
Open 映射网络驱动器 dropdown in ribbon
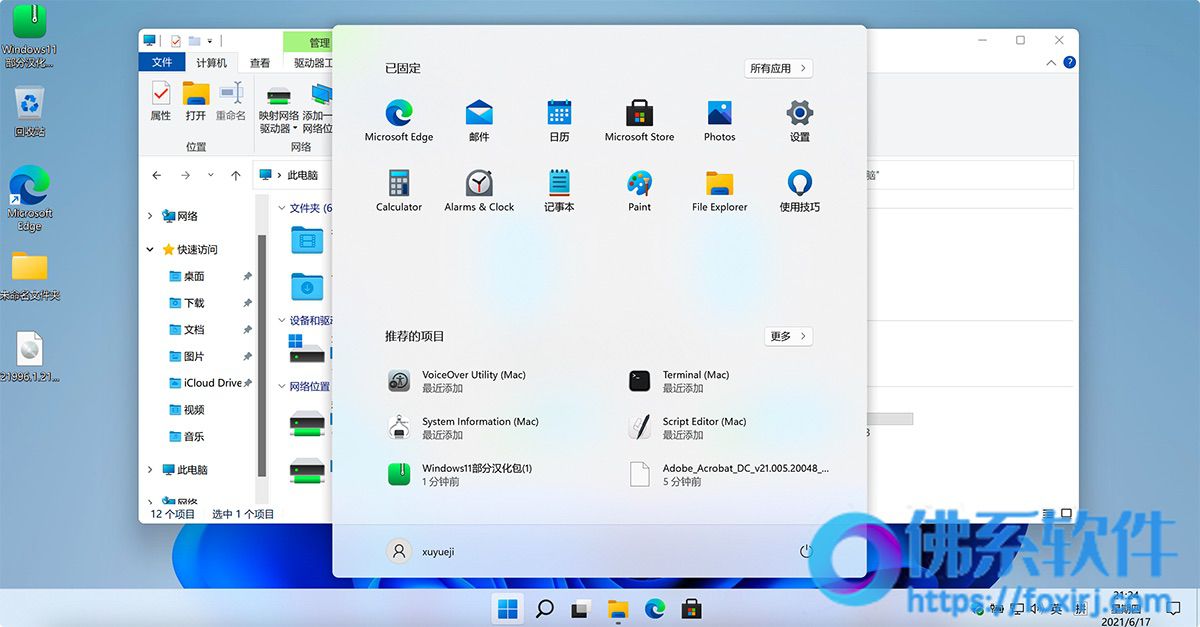coord(277,109)
